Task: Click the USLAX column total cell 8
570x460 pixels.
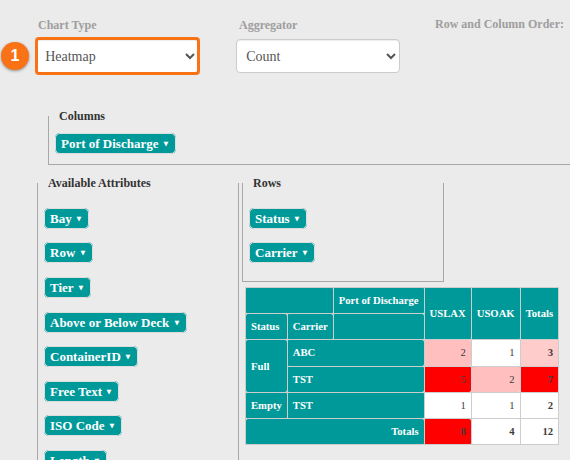Action: [x=448, y=432]
